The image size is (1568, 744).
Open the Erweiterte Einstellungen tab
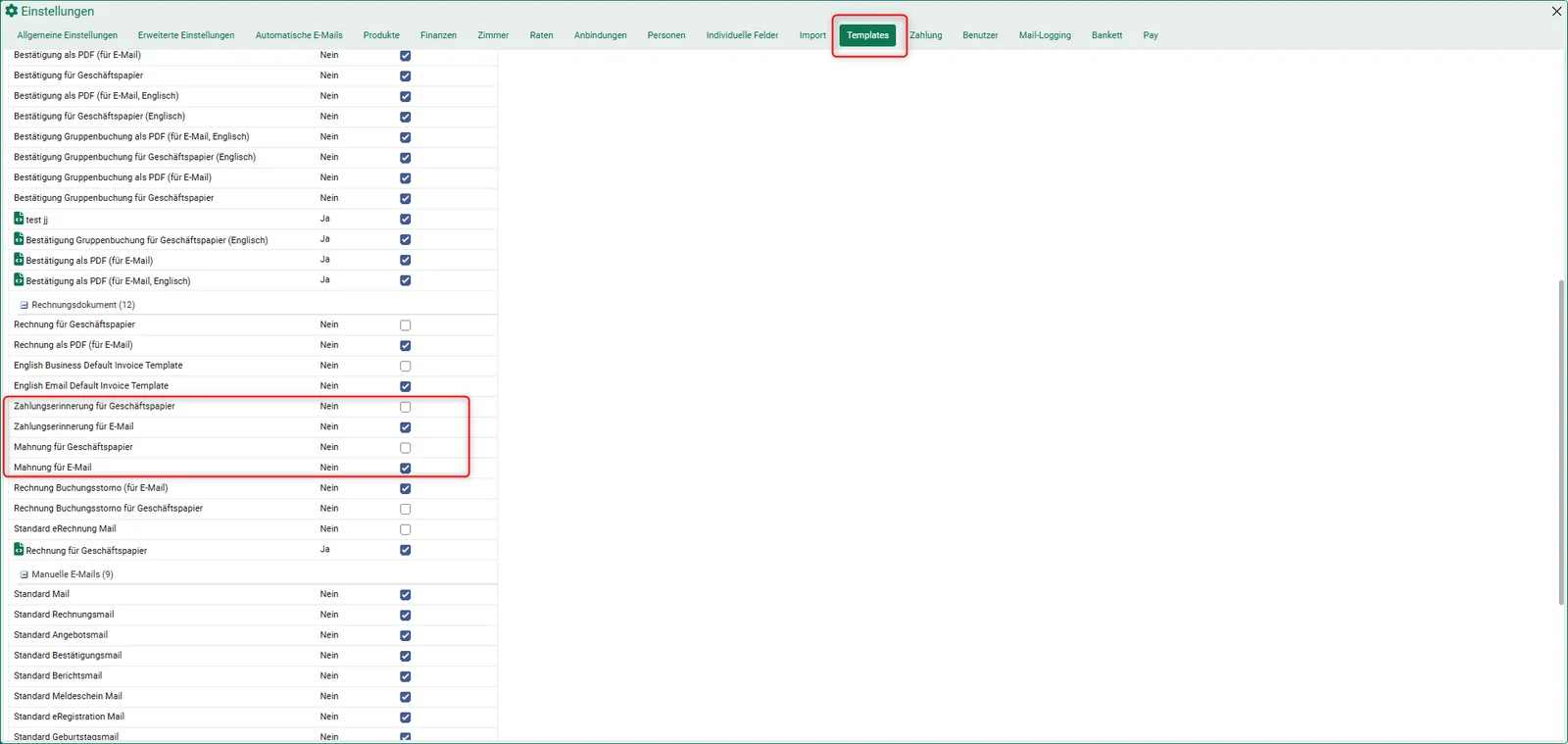pos(186,35)
